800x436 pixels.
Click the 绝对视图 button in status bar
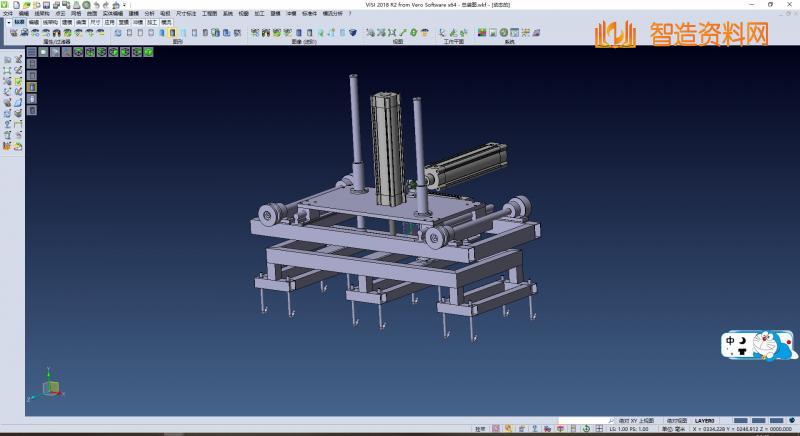(x=677, y=421)
